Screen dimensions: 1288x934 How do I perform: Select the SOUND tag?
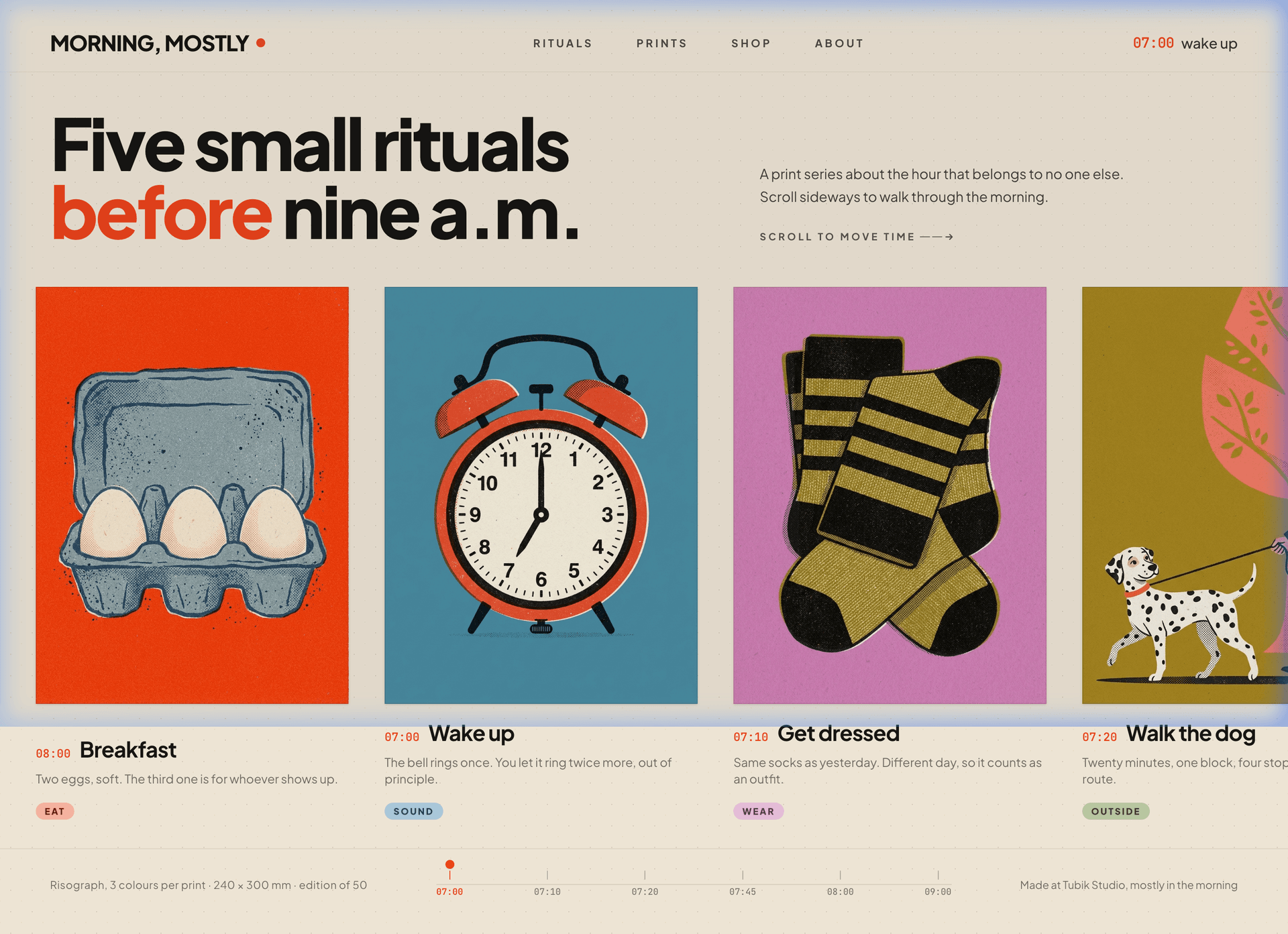(x=413, y=811)
